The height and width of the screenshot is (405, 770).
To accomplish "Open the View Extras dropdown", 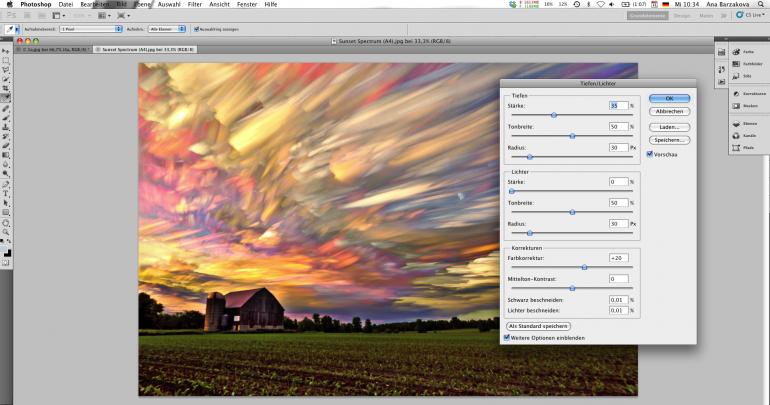I will pos(58,16).
